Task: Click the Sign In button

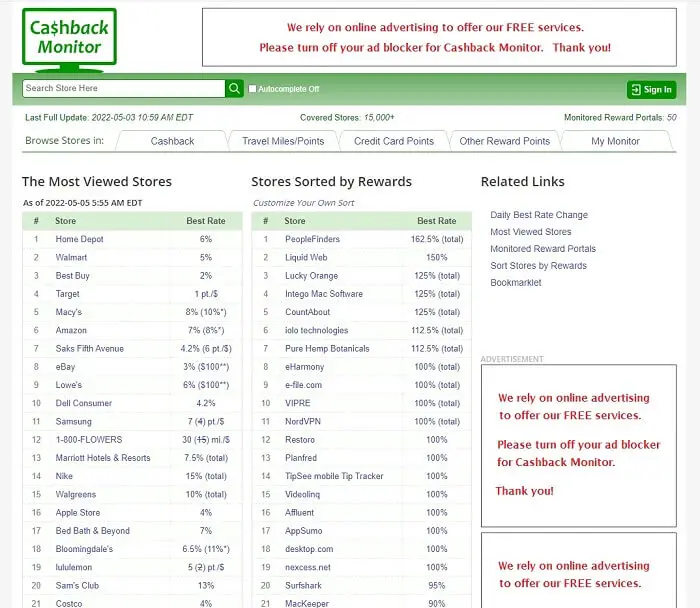Action: click(651, 90)
